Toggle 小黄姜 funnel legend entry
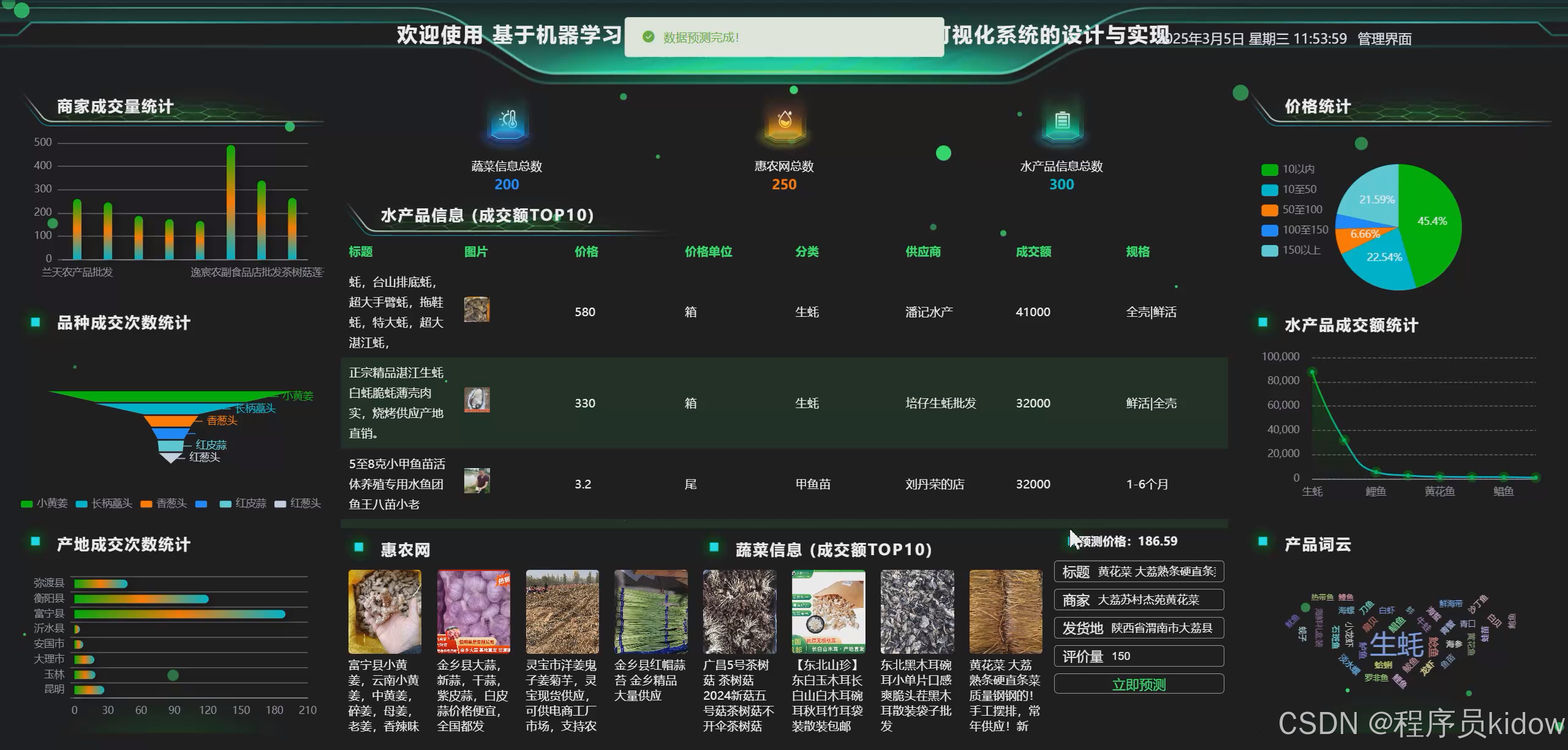Viewport: 1568px width, 750px height. [x=44, y=504]
